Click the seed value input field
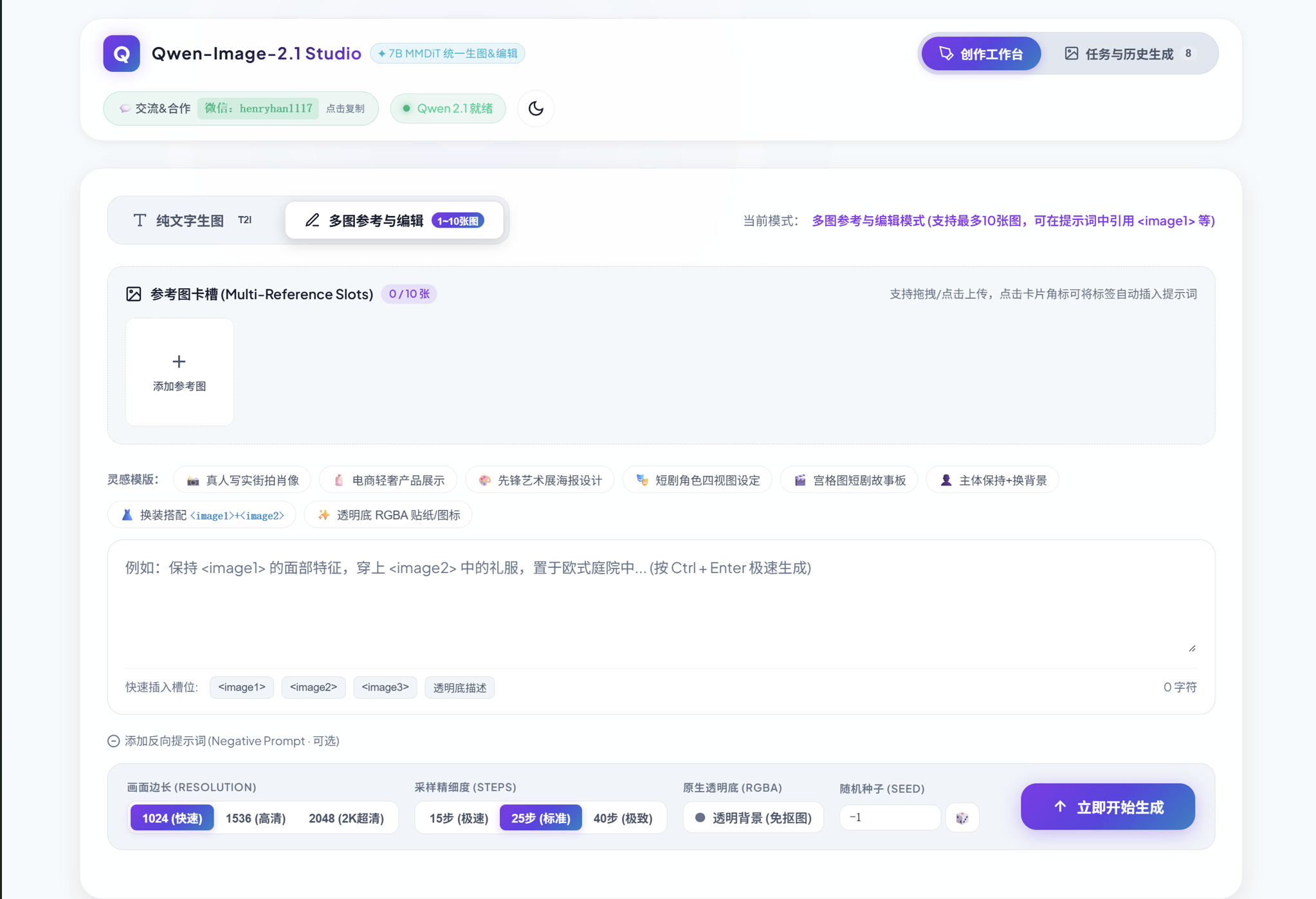1316x899 pixels. point(890,818)
